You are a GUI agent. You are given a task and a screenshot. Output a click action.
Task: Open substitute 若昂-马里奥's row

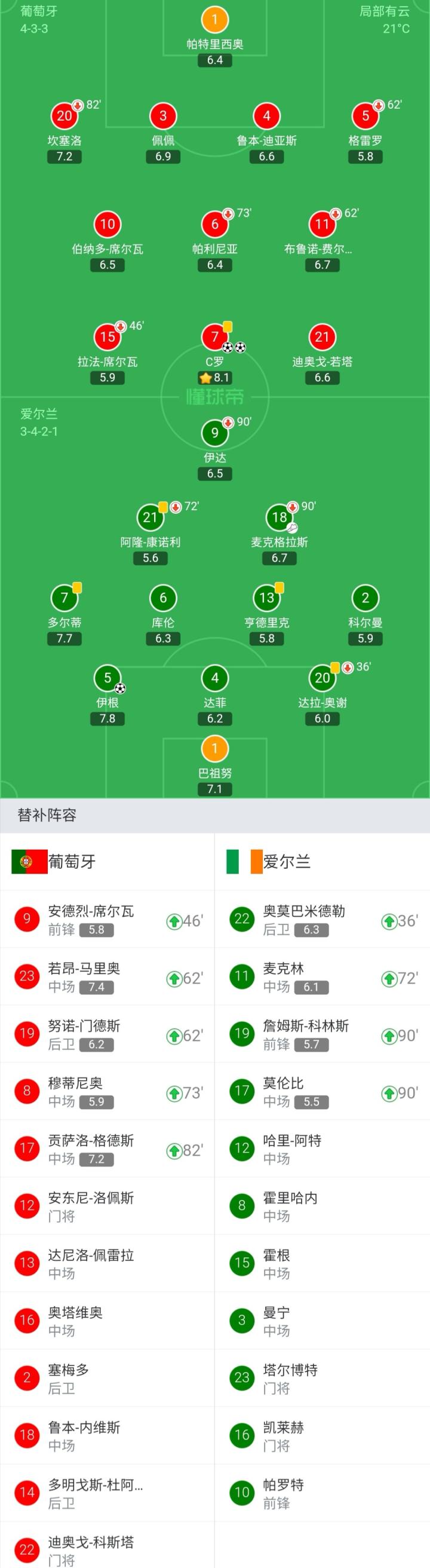[x=107, y=977]
